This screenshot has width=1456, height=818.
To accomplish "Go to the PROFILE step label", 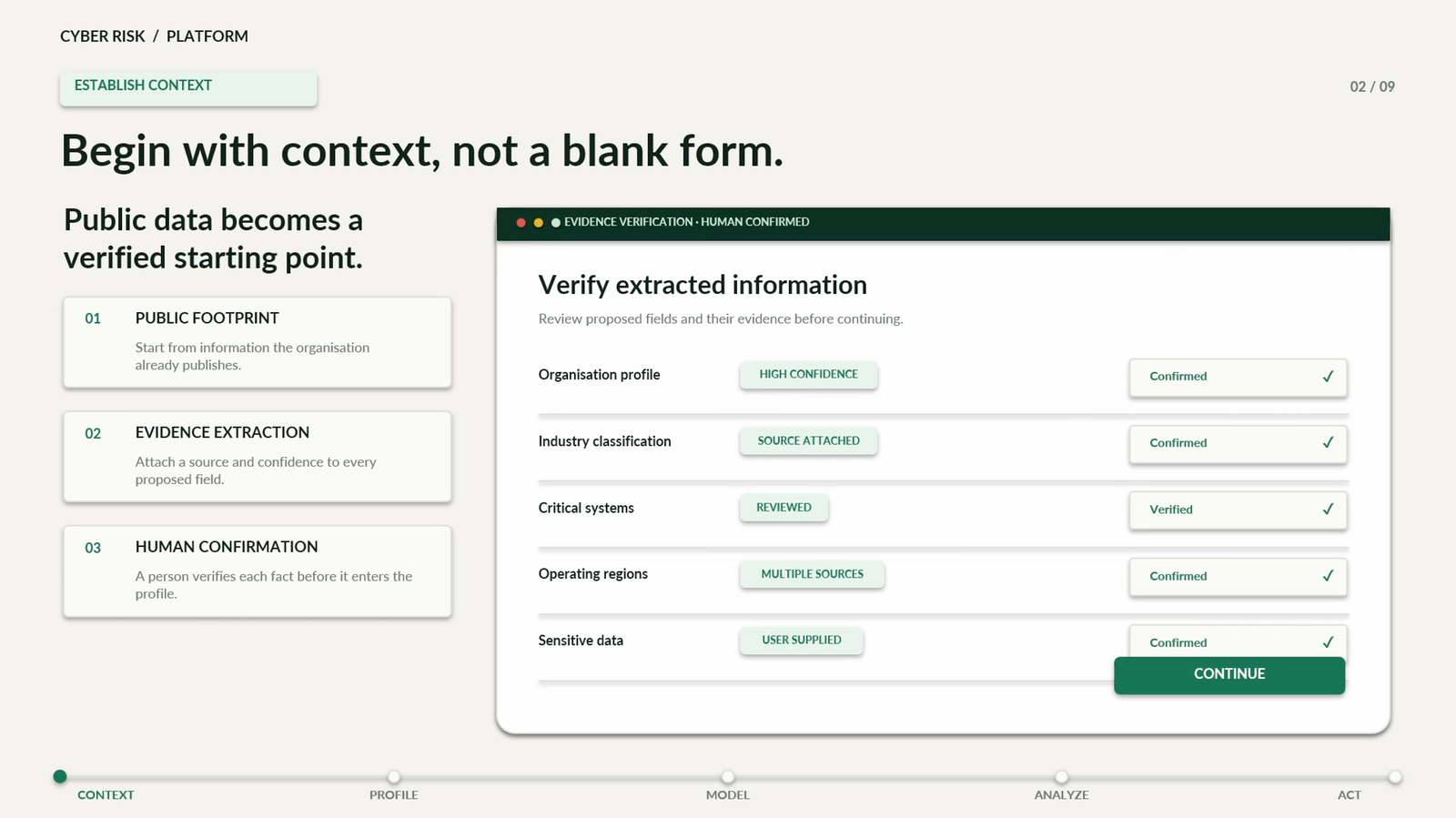I will tap(394, 794).
